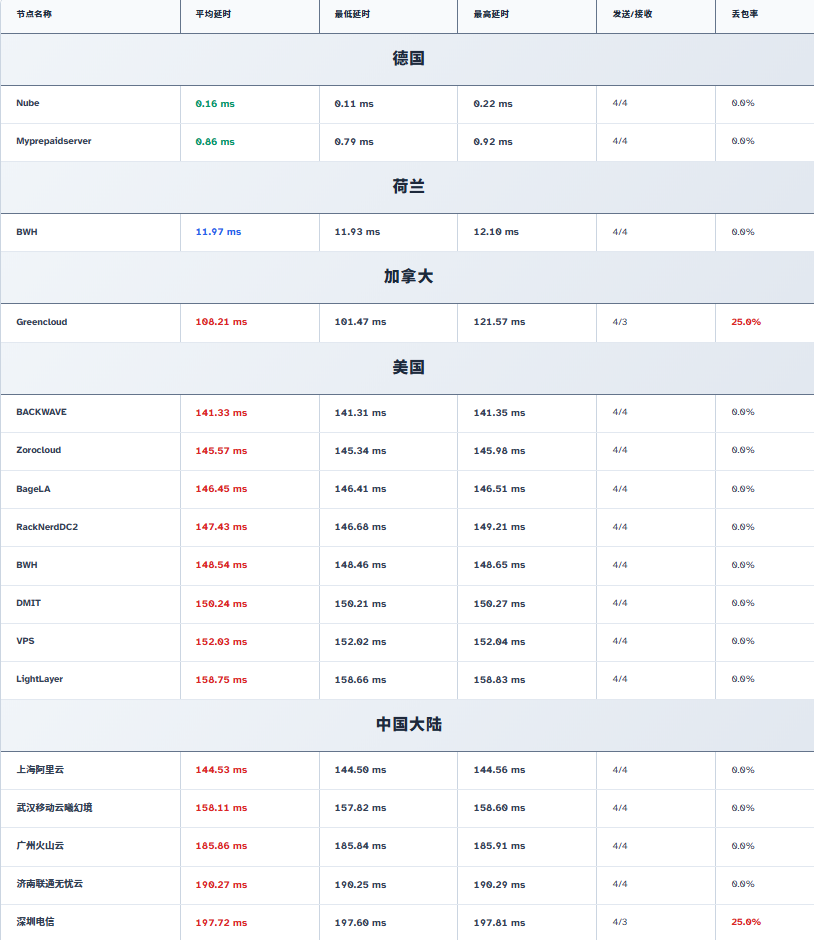Expand the 美国 group header
814x940 pixels.
coord(408,368)
